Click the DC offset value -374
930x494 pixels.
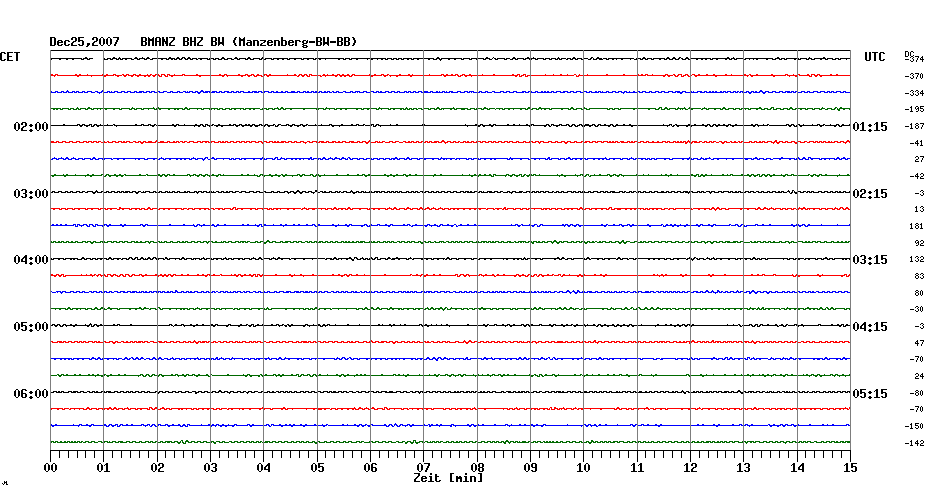915,59
